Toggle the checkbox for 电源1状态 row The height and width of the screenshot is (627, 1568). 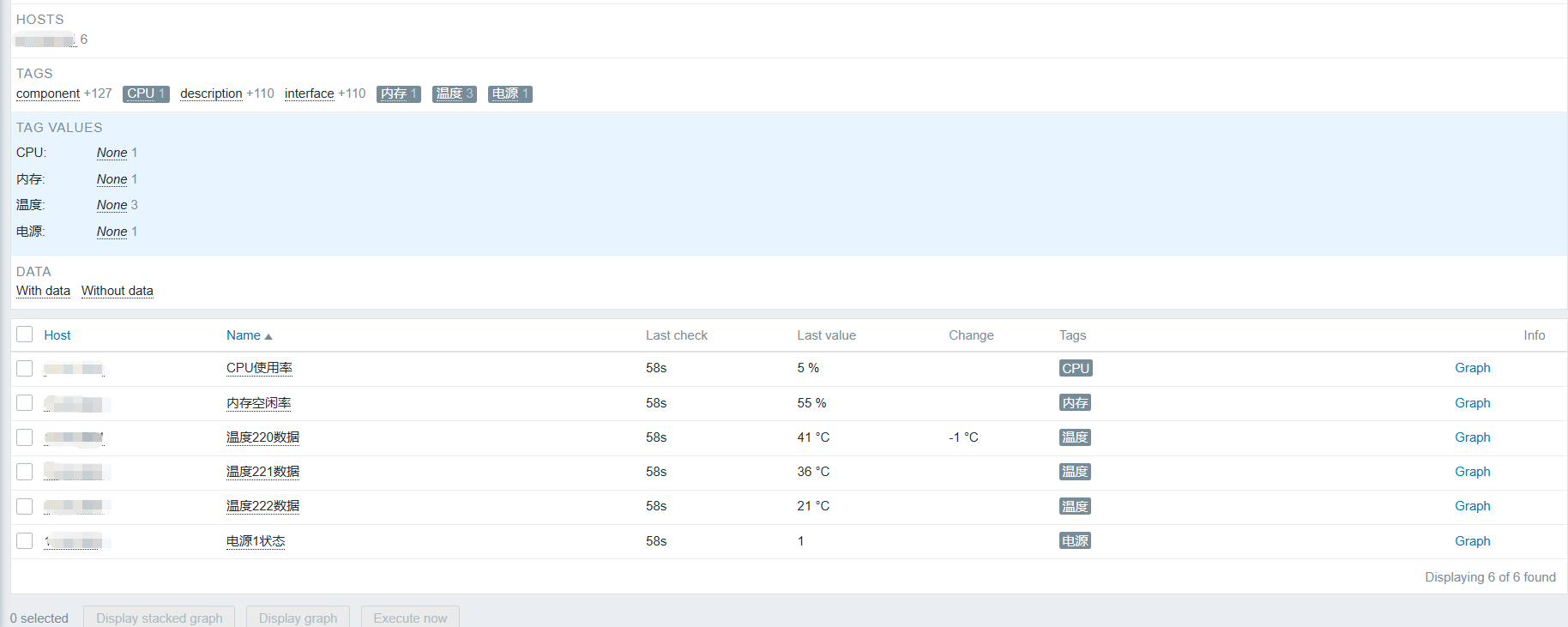(25, 541)
